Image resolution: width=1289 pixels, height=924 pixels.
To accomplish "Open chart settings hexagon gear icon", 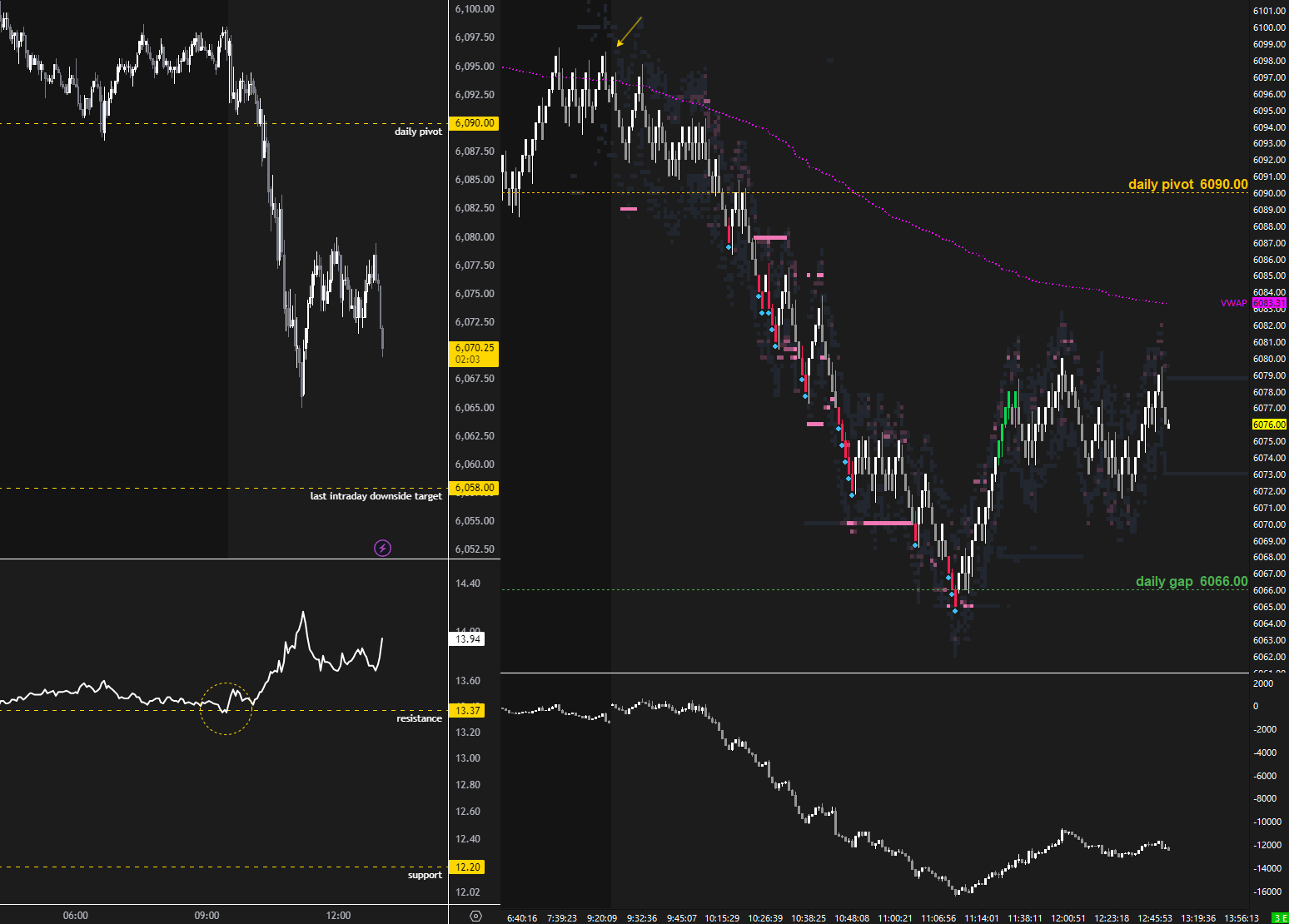I will pyautogui.click(x=475, y=916).
